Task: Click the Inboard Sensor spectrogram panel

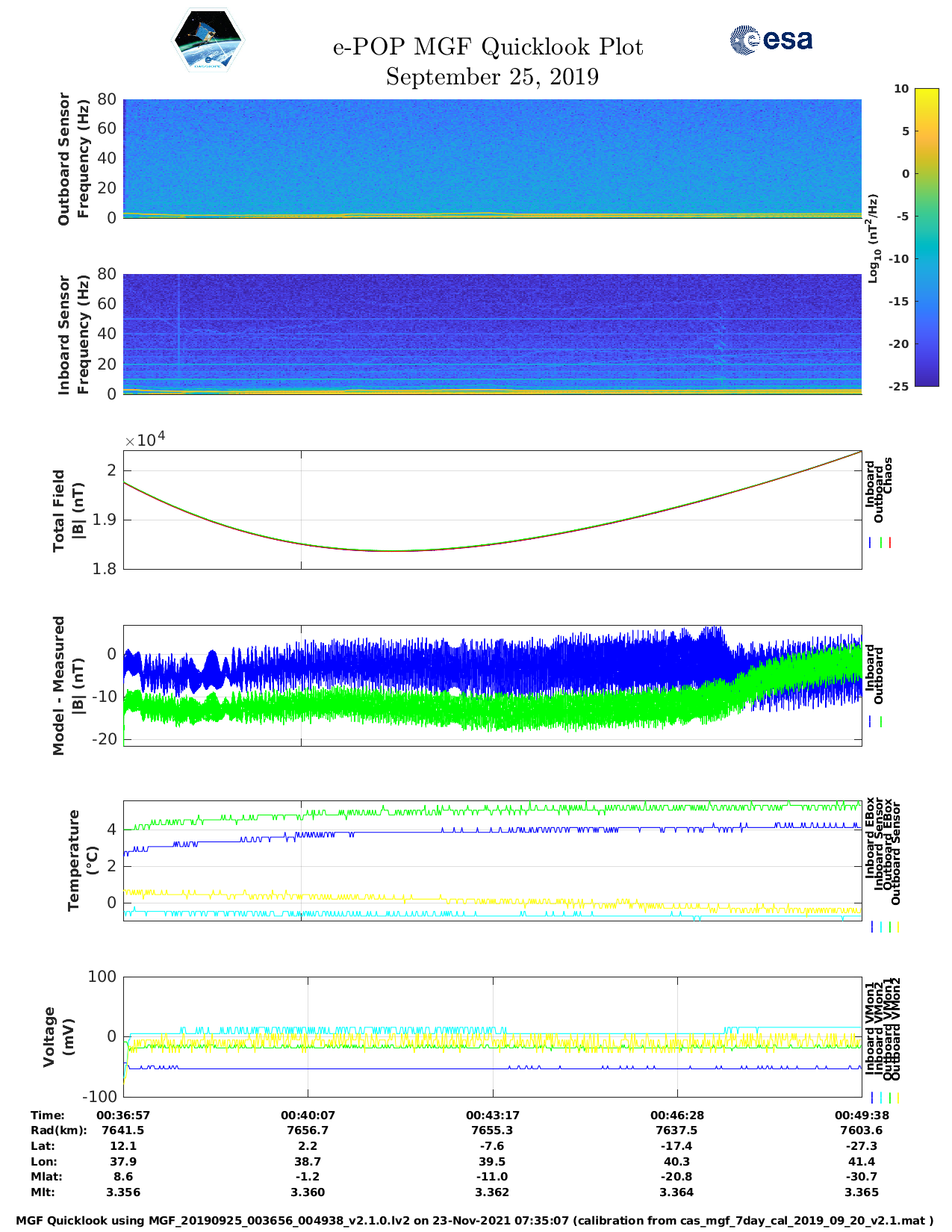Action: [x=492, y=334]
